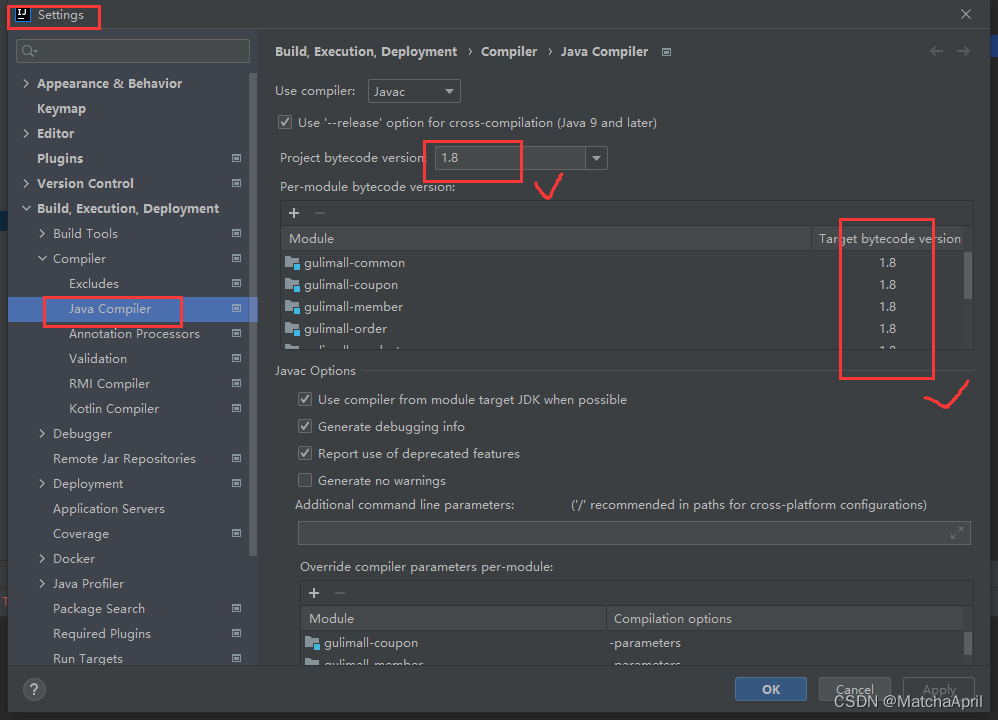Click the Project bytecode version 1.8 field

[510, 158]
